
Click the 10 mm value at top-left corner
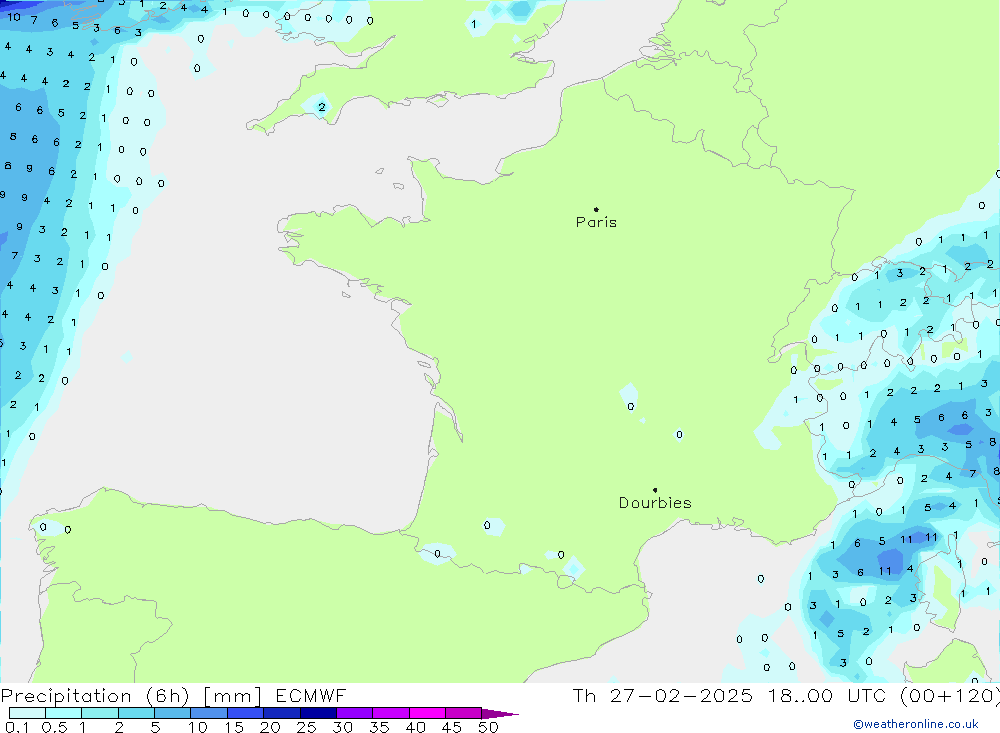click(14, 17)
